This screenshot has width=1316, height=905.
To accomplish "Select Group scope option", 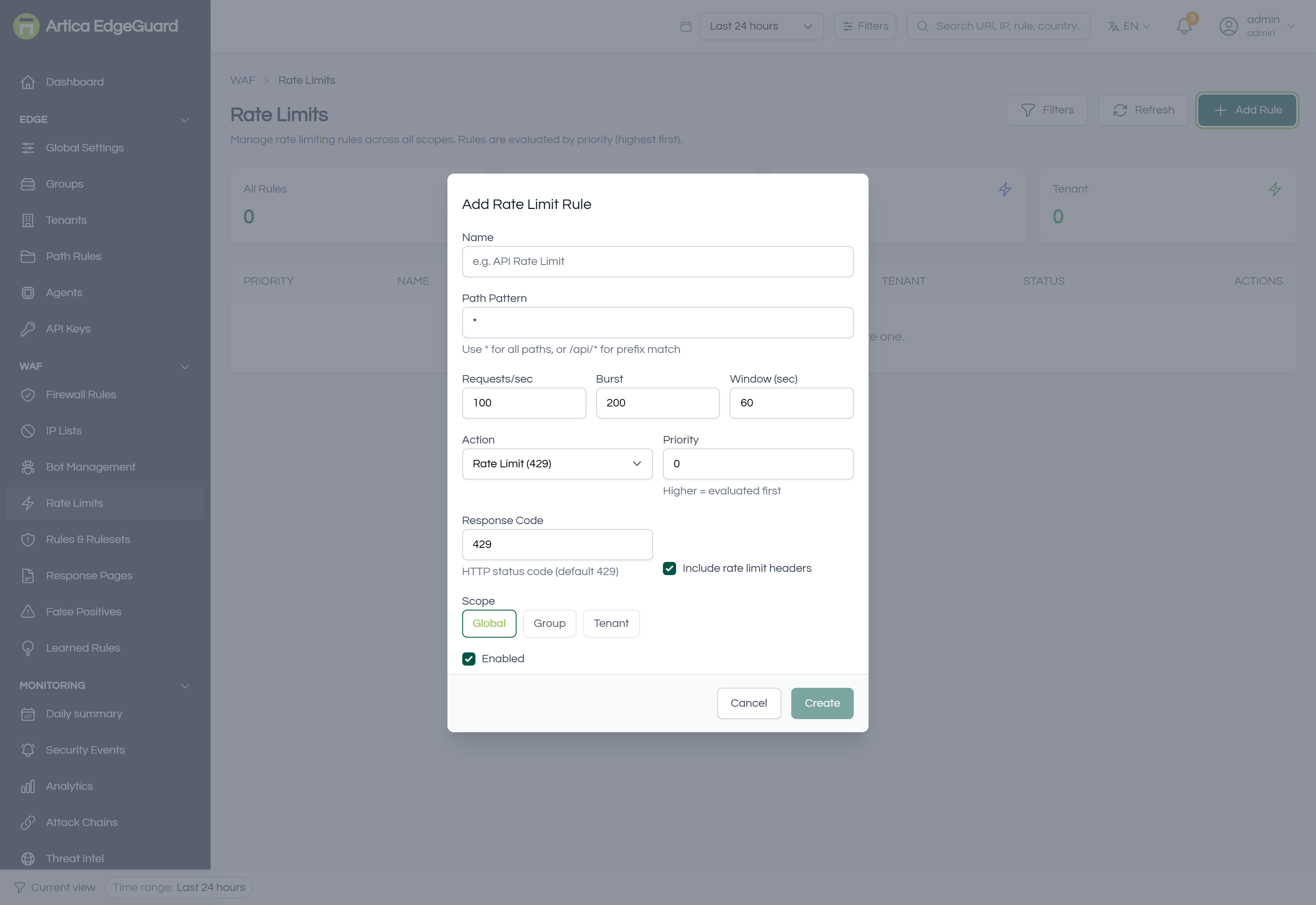I will click(x=550, y=624).
